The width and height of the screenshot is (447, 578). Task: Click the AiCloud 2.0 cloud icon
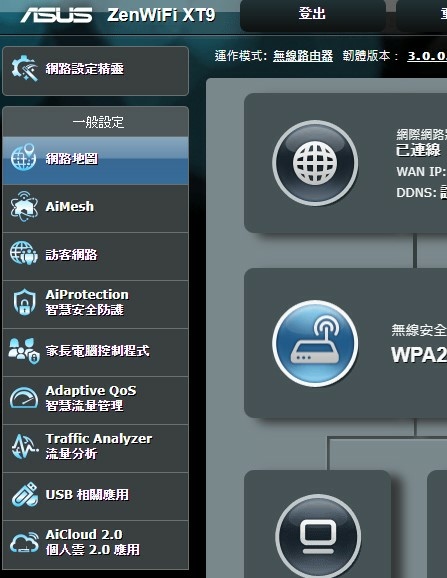(x=24, y=542)
